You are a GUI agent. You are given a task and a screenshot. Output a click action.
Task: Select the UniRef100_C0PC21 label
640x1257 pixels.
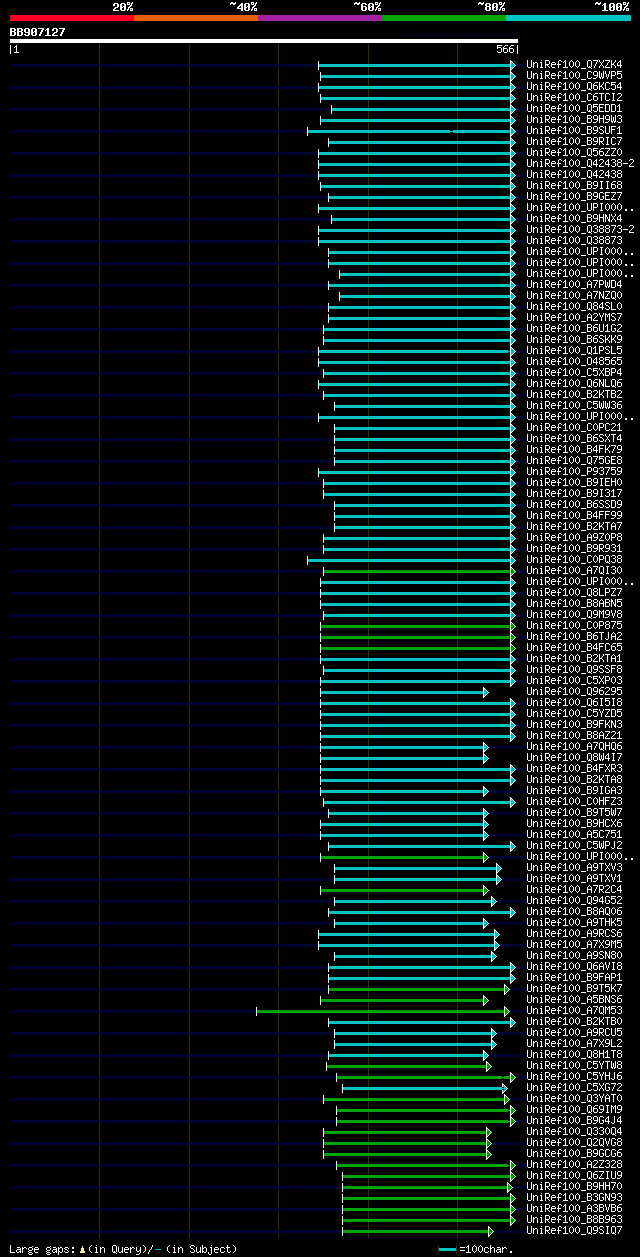tap(574, 428)
